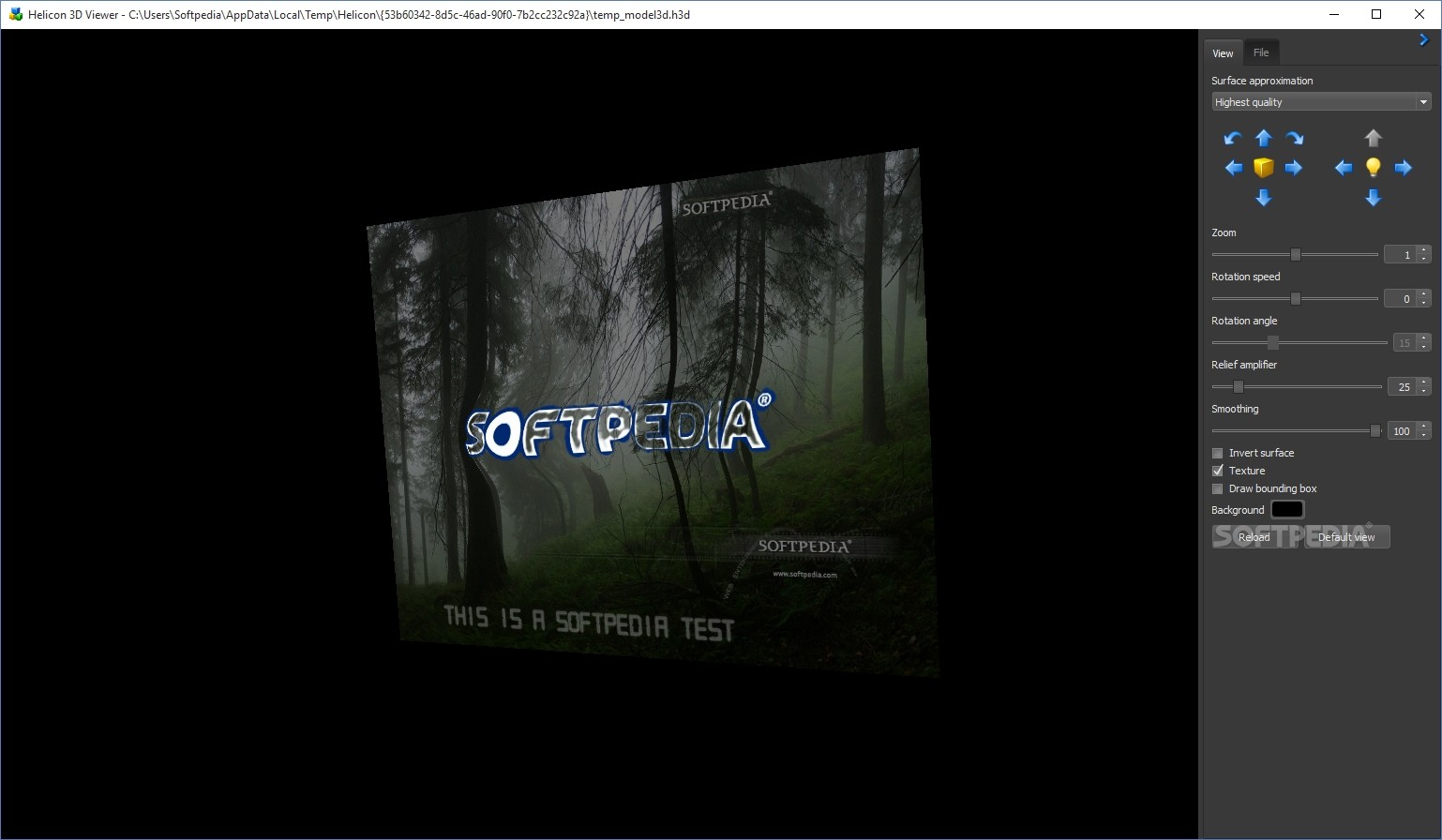Enable Draw bounding box option
Image resolution: width=1442 pixels, height=840 pixels.
(1218, 488)
